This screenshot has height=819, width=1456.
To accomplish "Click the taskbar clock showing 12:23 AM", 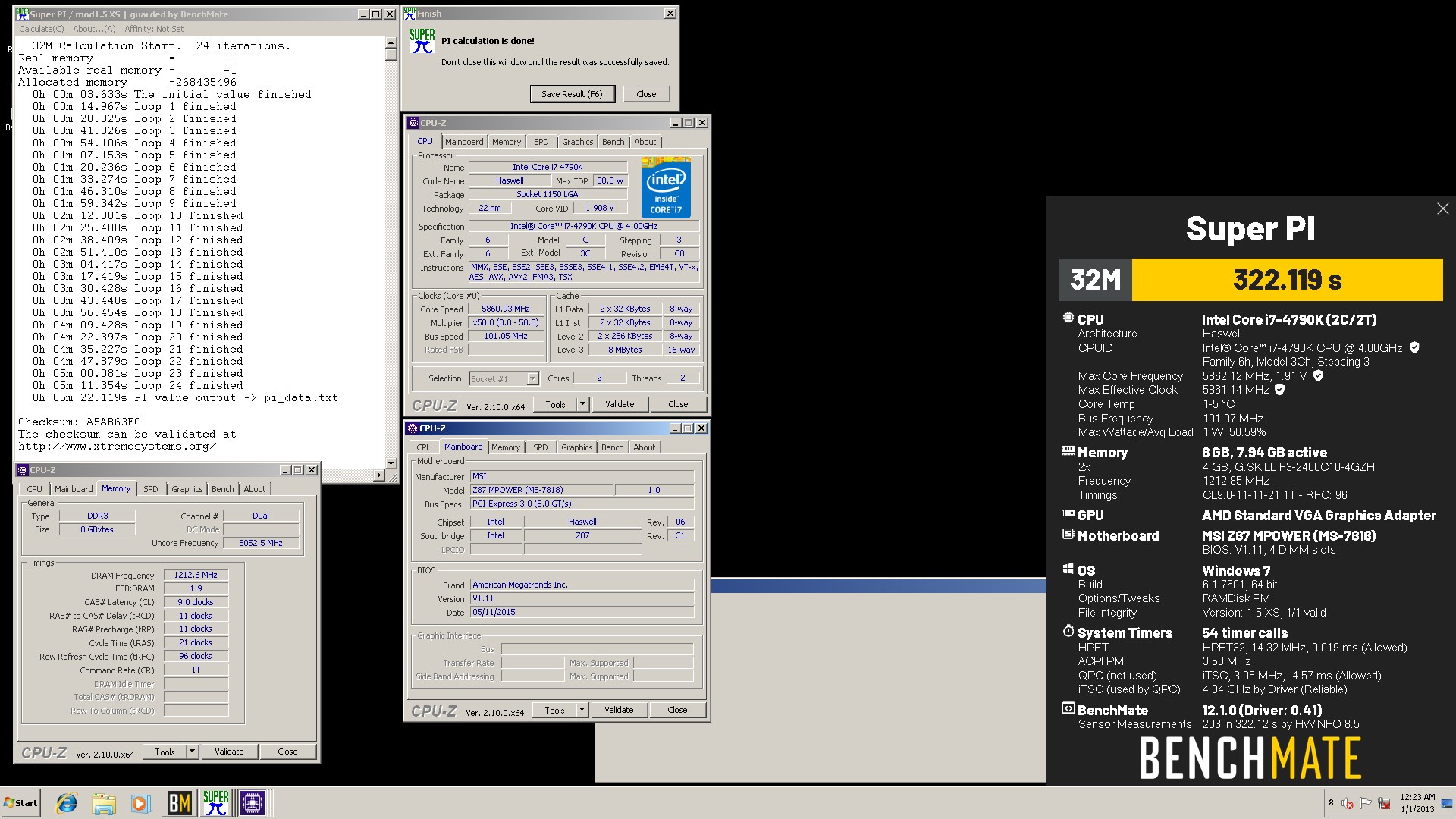I will [x=1417, y=803].
